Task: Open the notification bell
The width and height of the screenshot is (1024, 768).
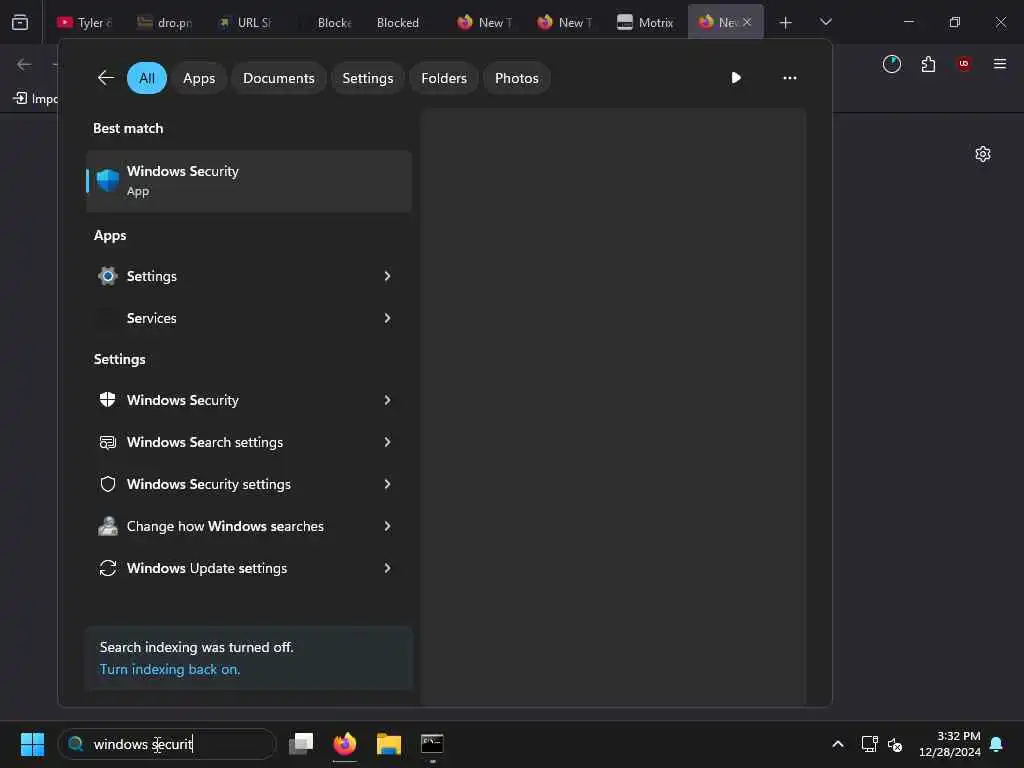Action: point(997,744)
